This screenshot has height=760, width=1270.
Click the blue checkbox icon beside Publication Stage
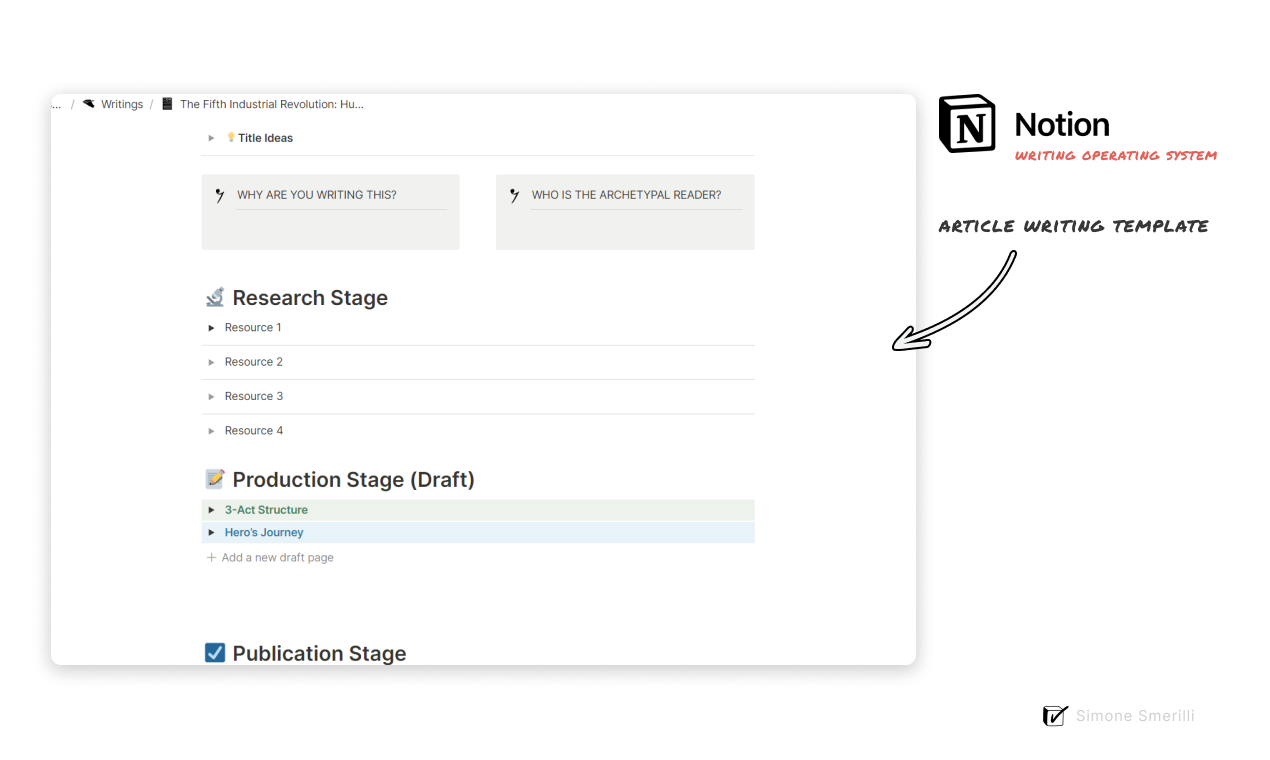[x=214, y=652]
